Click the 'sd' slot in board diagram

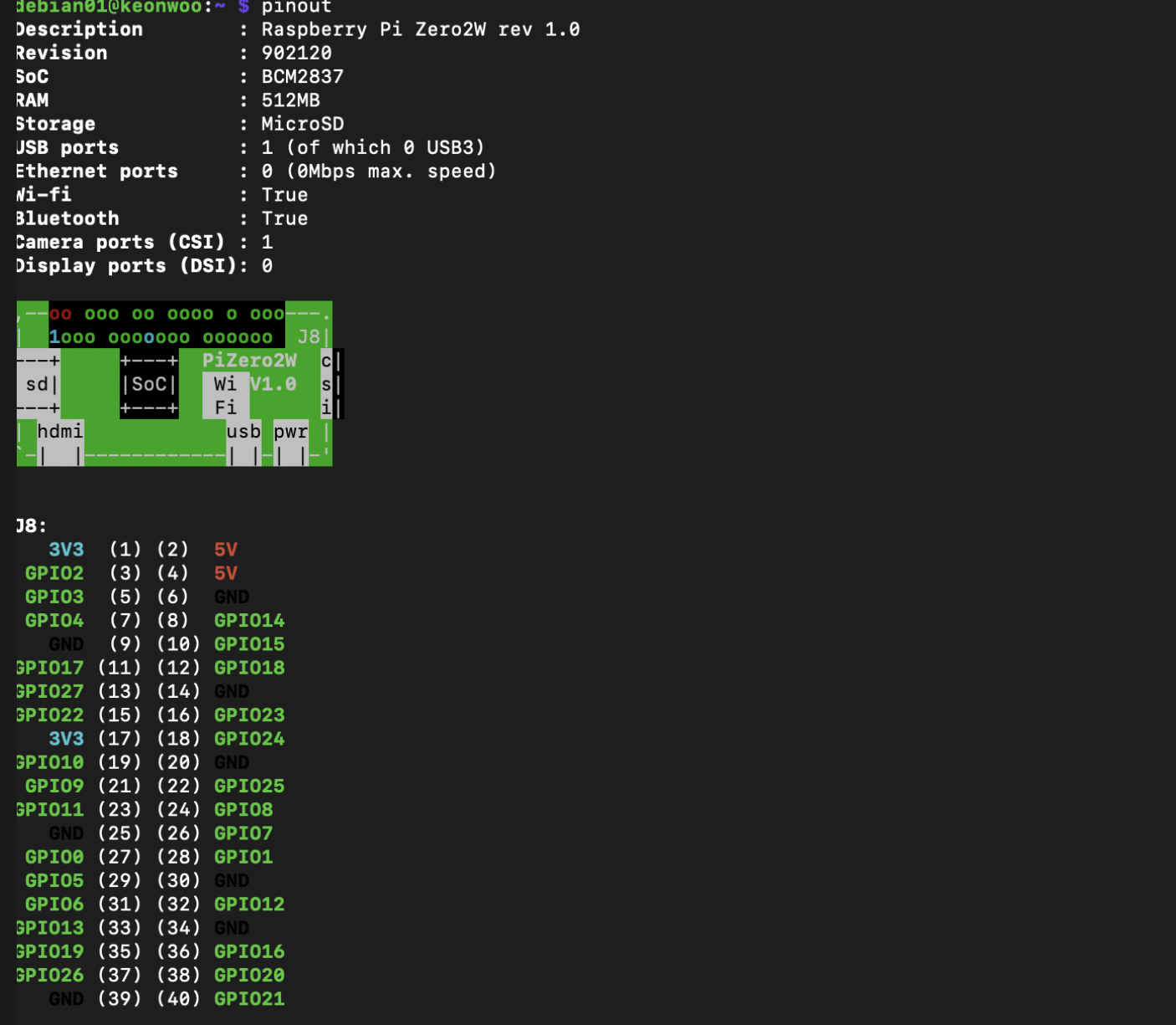click(x=37, y=384)
